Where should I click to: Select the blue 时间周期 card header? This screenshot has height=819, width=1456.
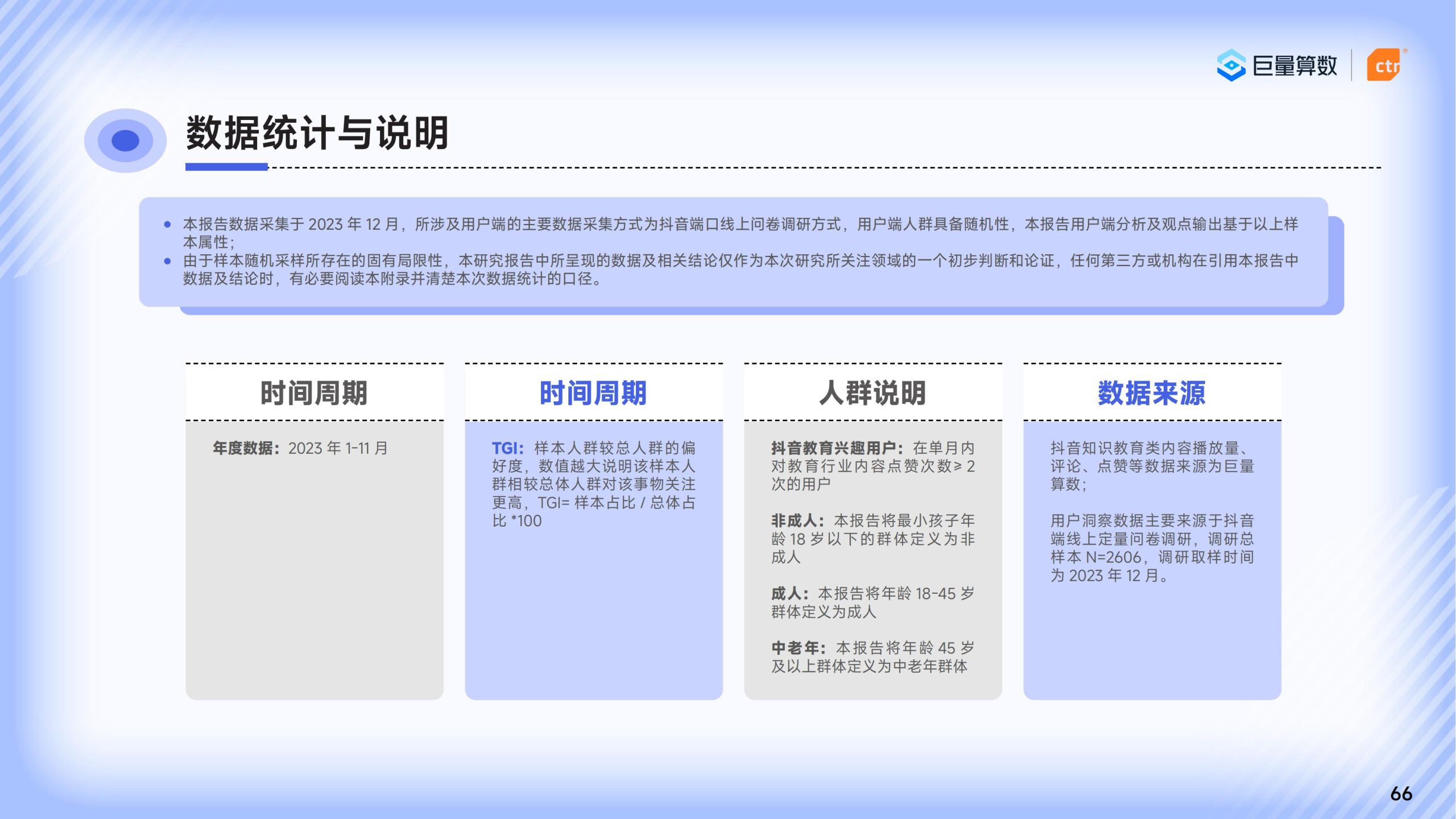(593, 393)
